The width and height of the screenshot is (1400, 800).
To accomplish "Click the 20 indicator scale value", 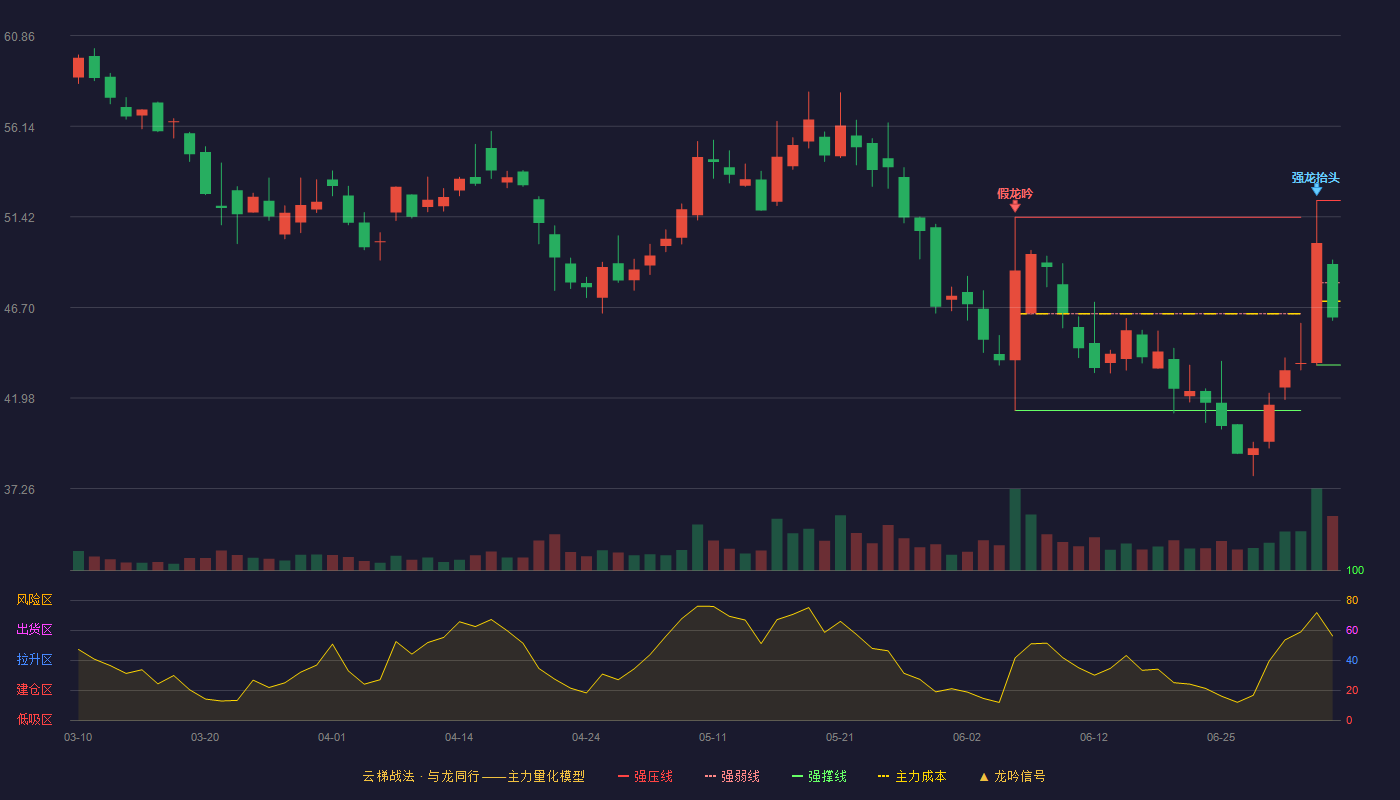I will click(1352, 691).
